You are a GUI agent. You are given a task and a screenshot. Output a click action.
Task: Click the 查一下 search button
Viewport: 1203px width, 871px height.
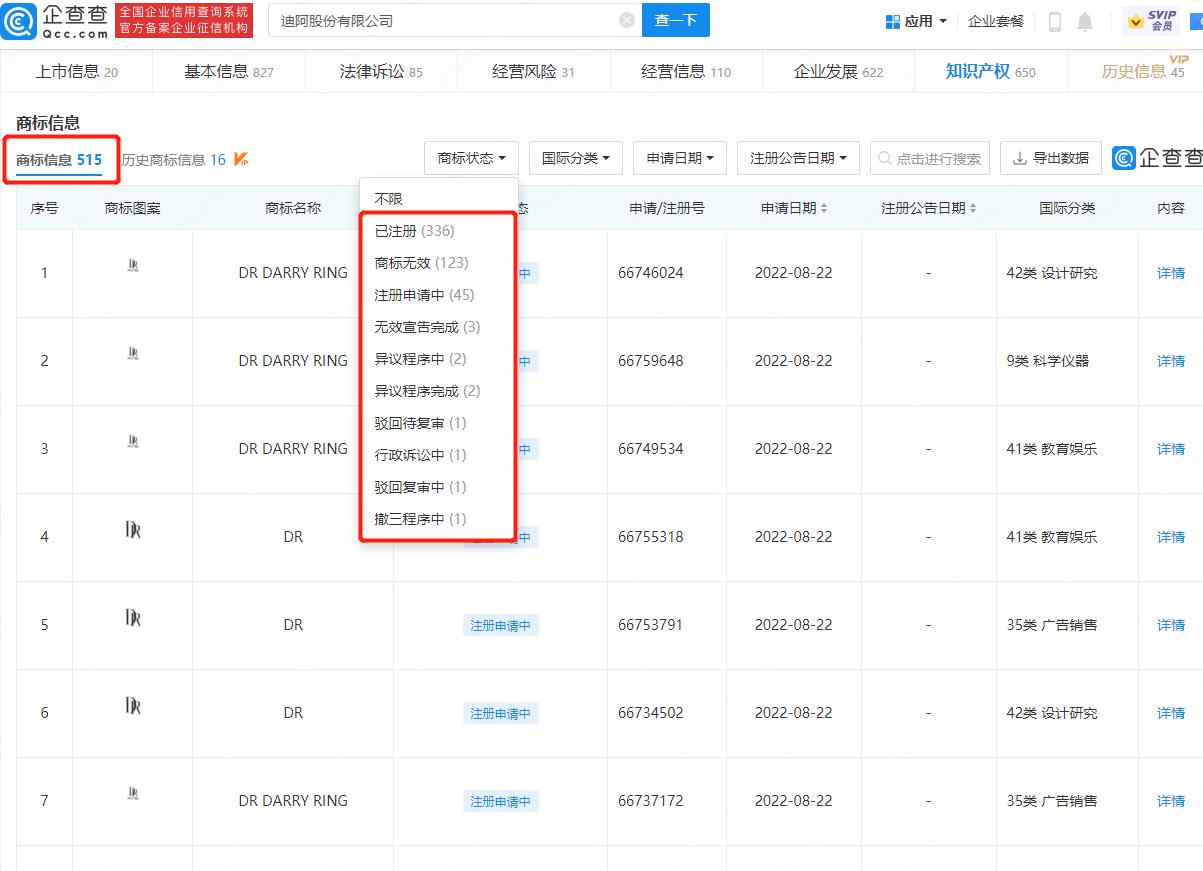coord(676,20)
